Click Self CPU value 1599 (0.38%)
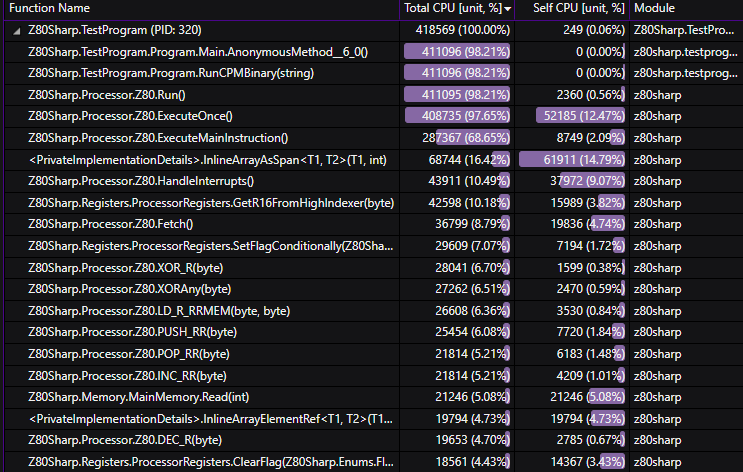Screen dimensions: 743x472 tap(590, 268)
